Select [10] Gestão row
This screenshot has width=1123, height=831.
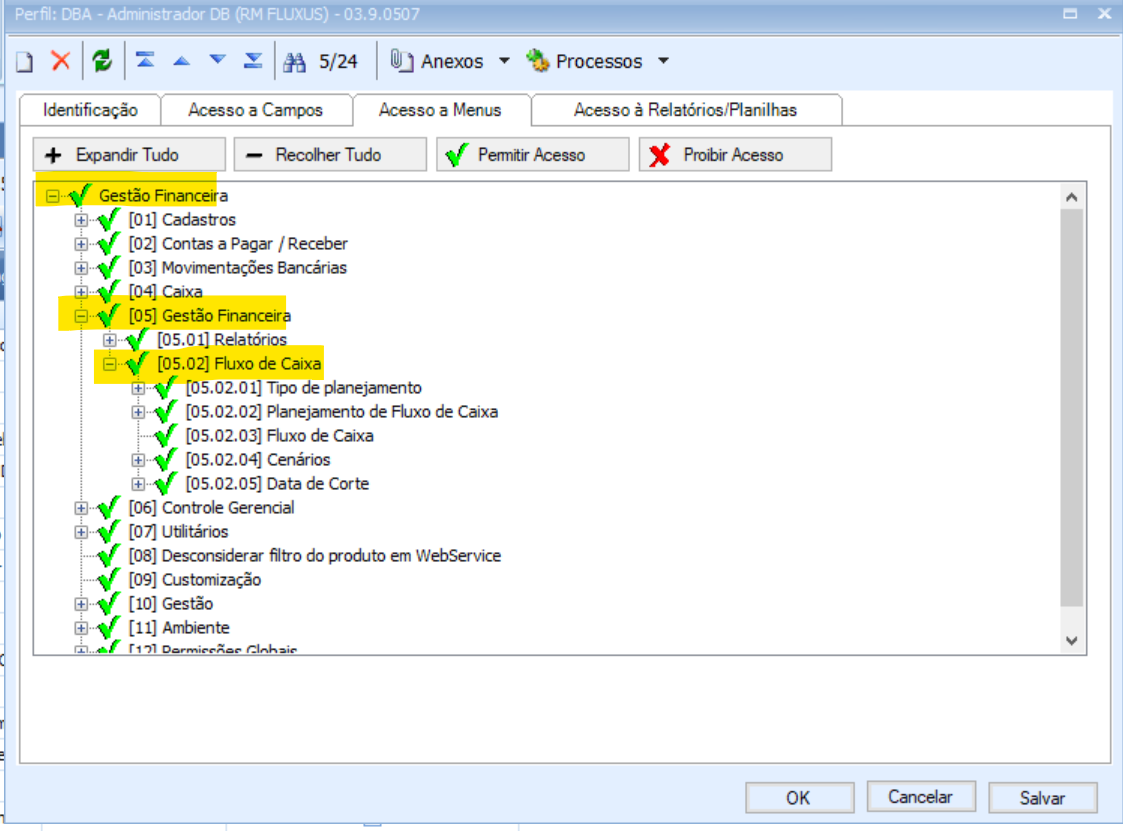tap(171, 604)
